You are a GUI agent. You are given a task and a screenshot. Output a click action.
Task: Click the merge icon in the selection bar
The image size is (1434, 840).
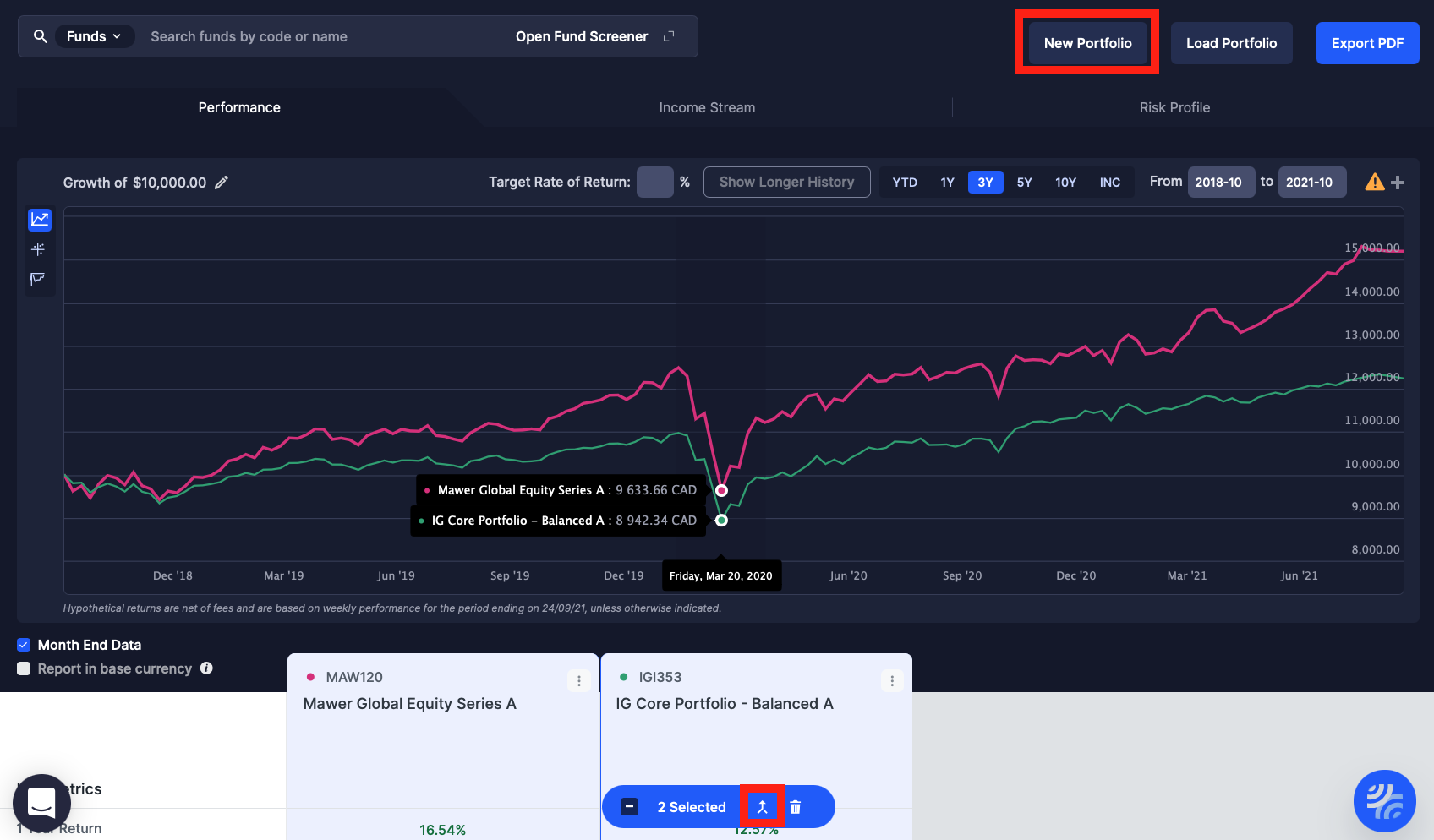(762, 807)
